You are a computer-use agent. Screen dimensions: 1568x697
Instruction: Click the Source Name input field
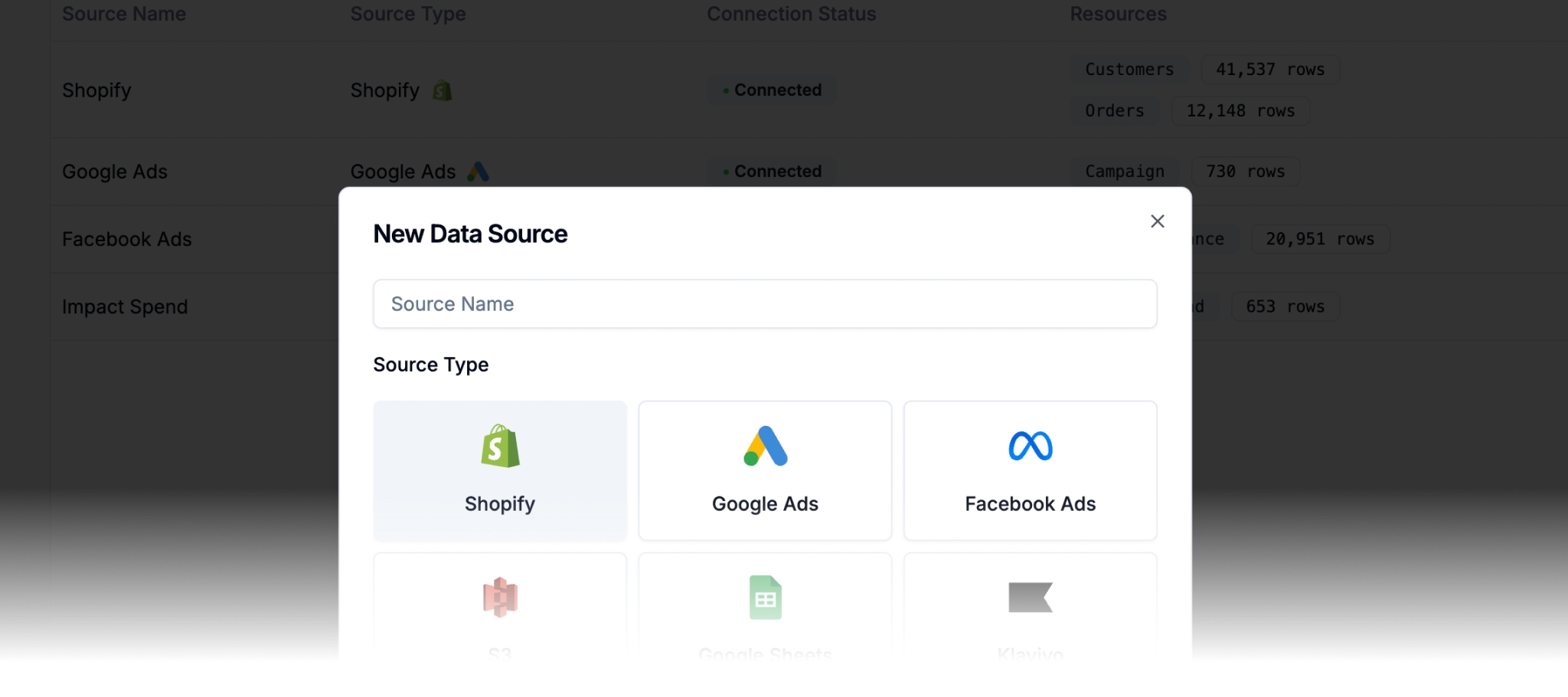point(765,304)
